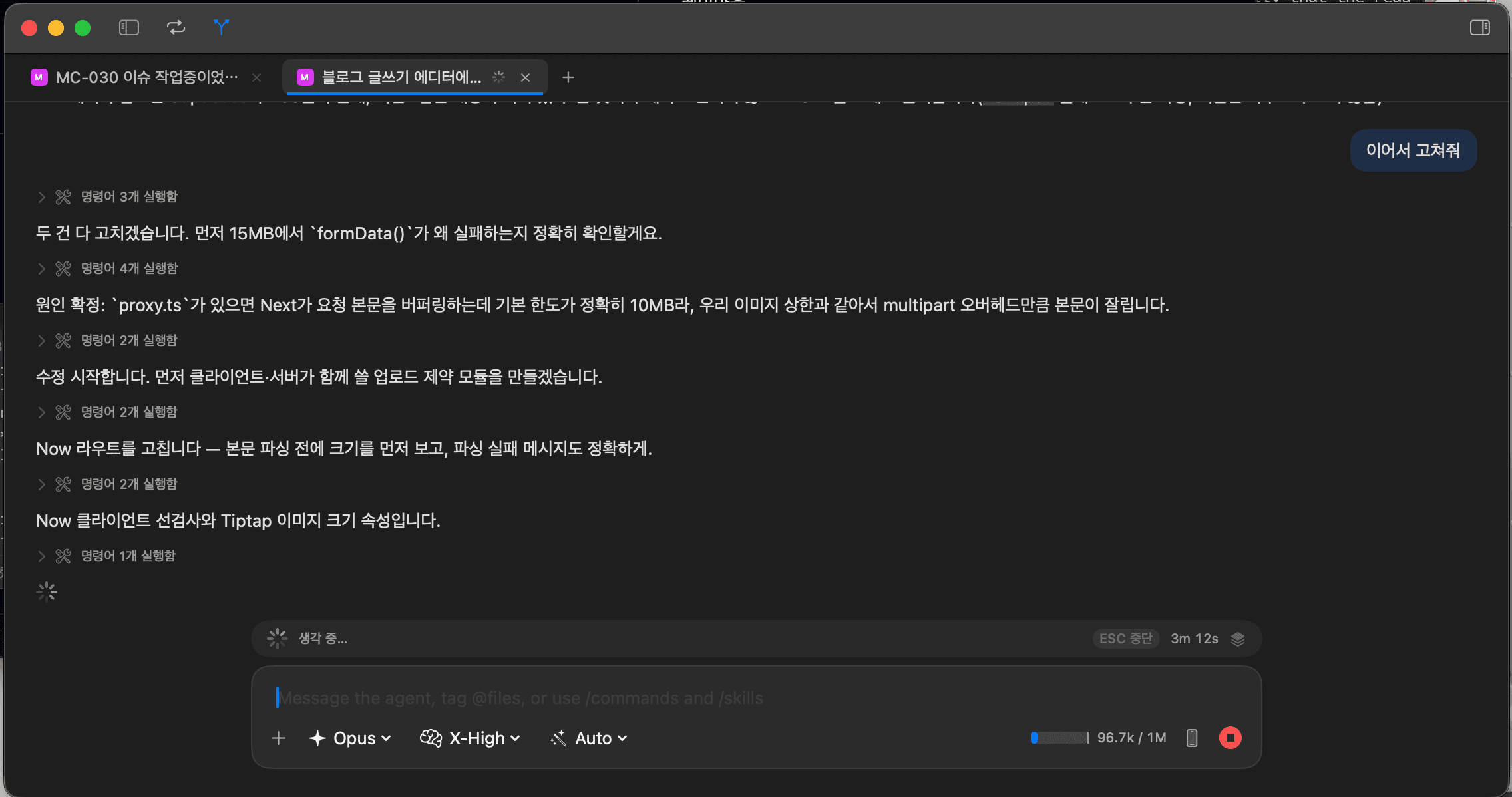The image size is (1512, 797).
Task: Click the ESC 중단 button
Action: pos(1126,639)
